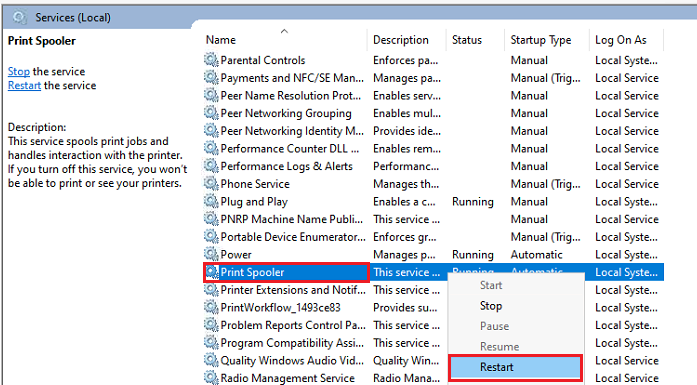Sort by the Description column header
697x385 pixels.
click(x=401, y=40)
